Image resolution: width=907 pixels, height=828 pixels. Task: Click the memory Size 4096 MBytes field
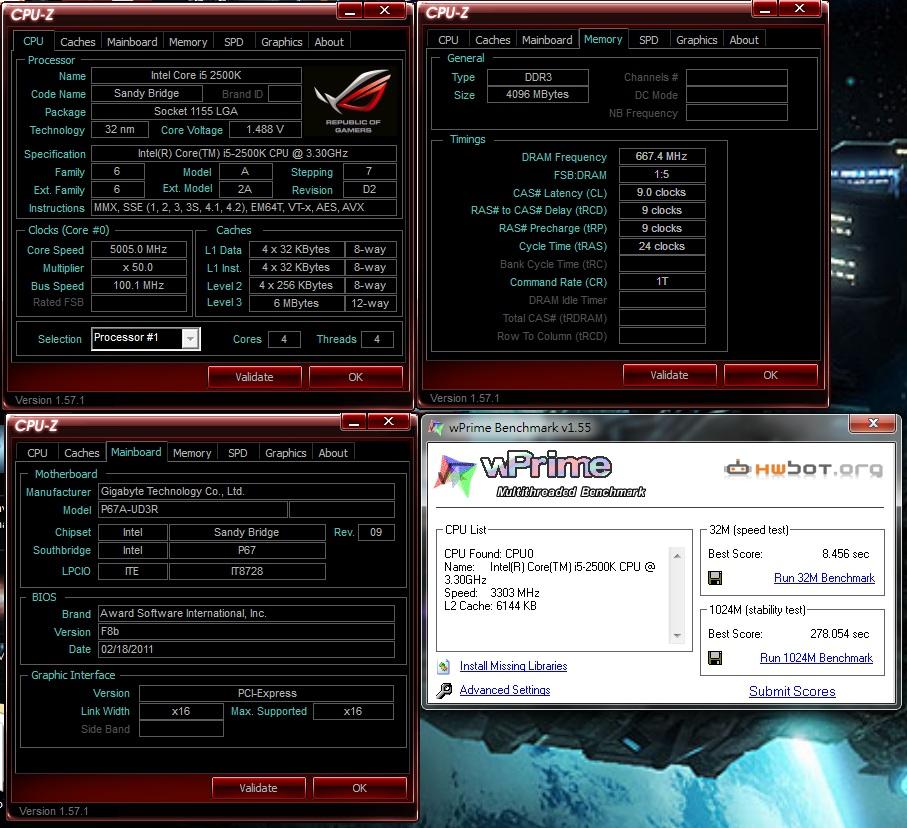click(x=537, y=94)
